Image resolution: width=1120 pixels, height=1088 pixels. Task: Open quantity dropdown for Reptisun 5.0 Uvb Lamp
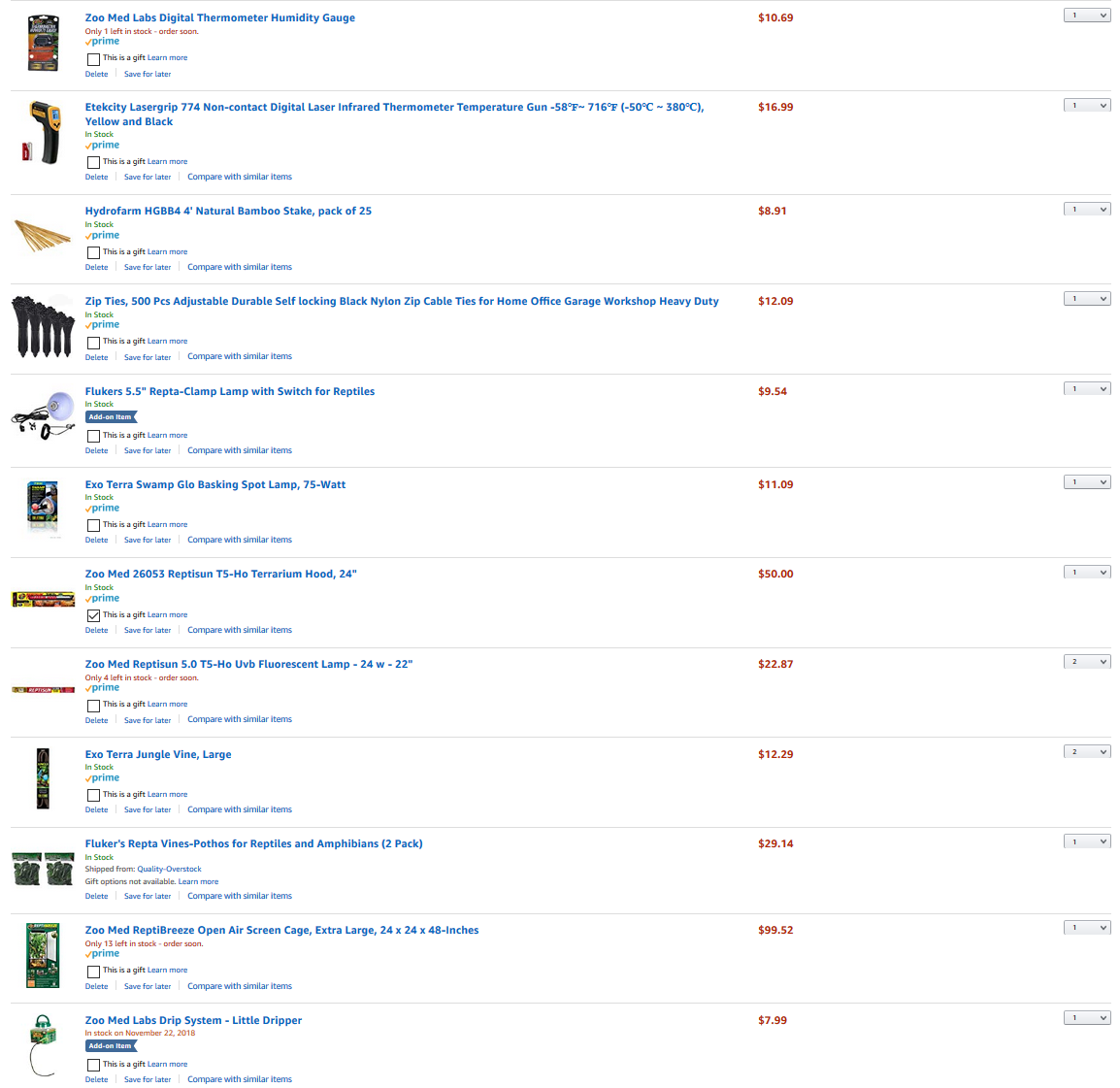(x=1086, y=662)
